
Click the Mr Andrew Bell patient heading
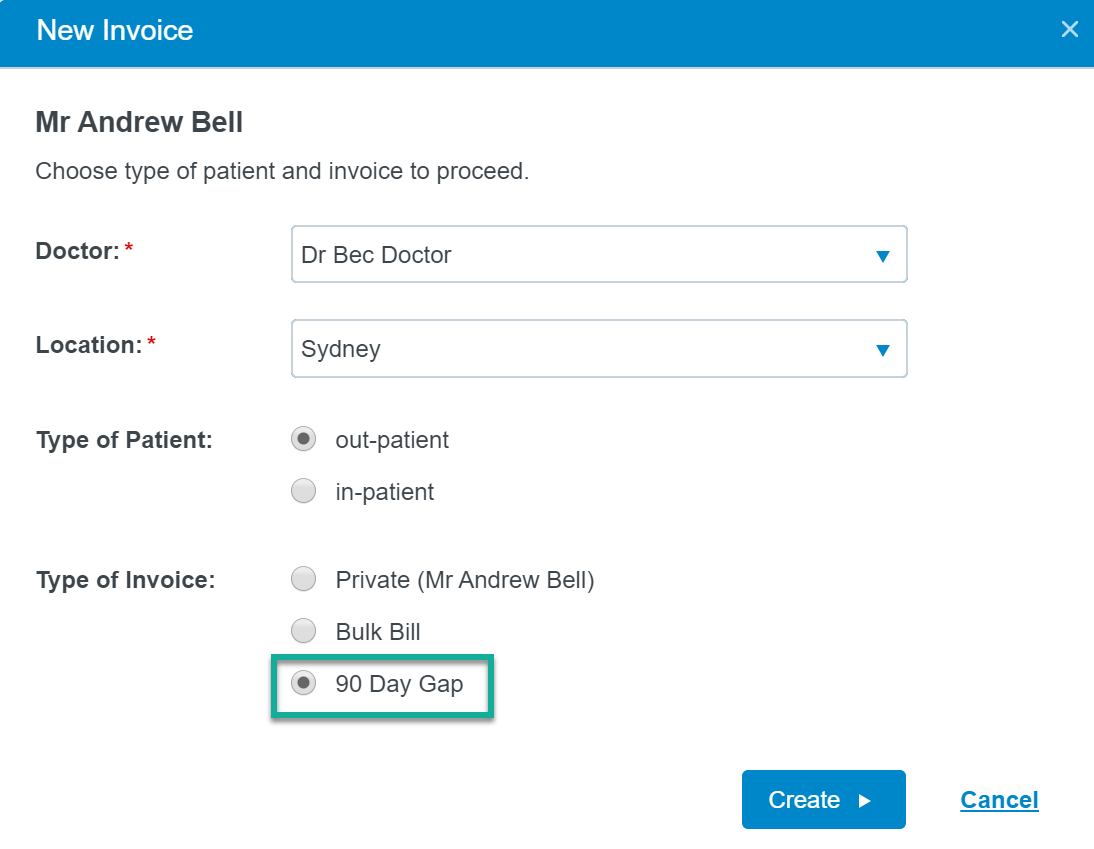tap(139, 122)
